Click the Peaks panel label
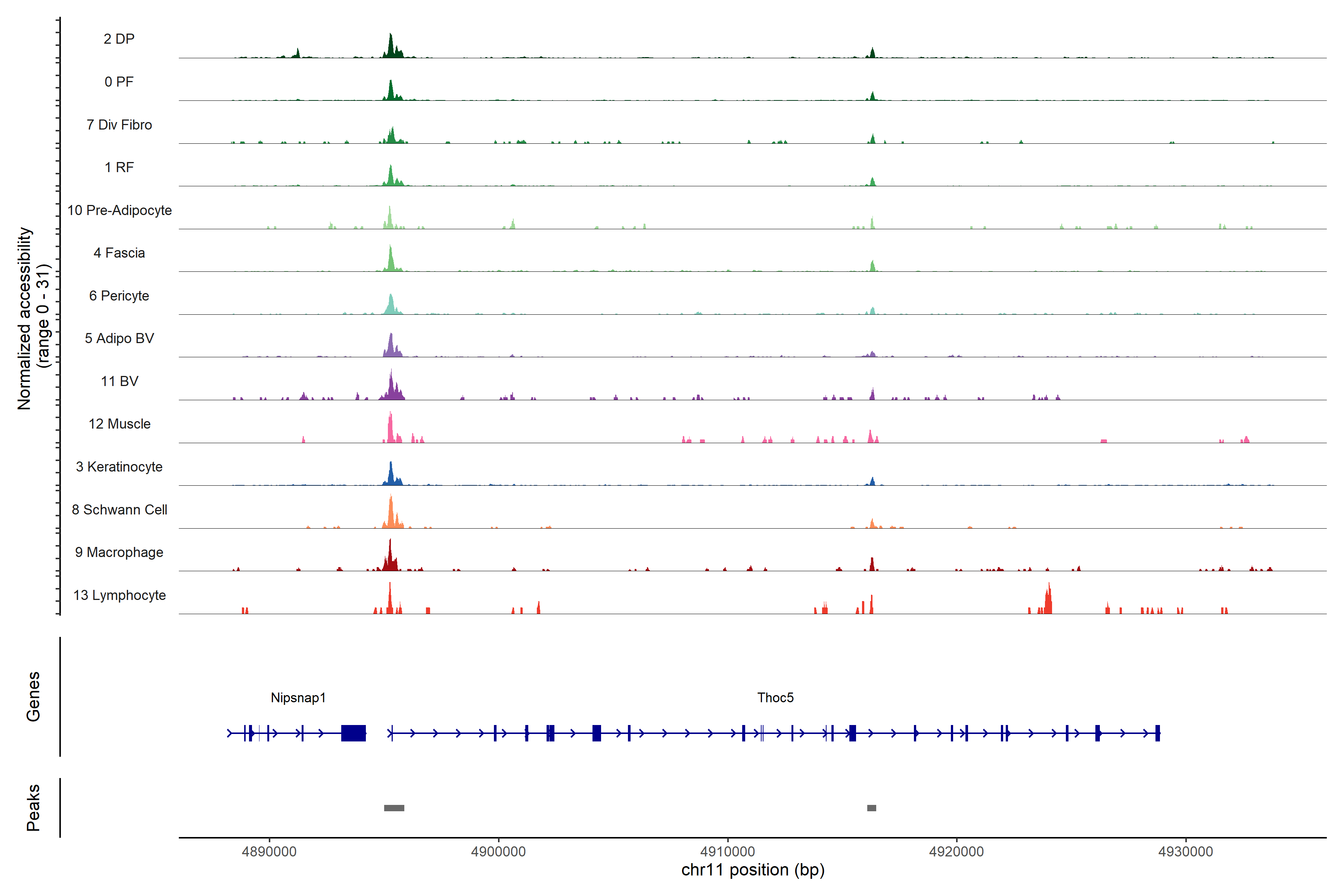This screenshot has width=1344, height=896. tap(33, 807)
